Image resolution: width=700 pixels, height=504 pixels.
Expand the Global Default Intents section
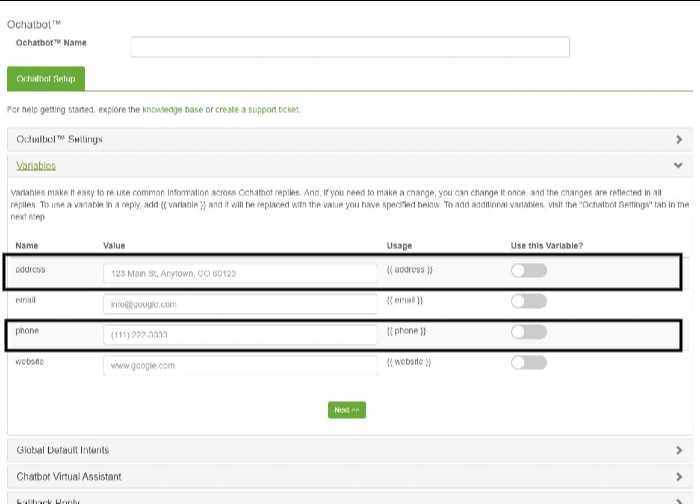click(350, 450)
